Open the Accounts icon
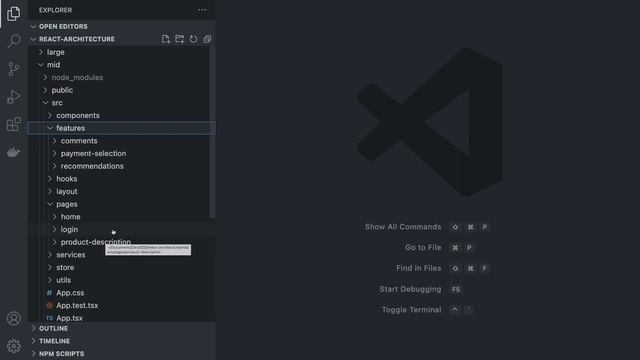640x360 pixels. click(x=13, y=318)
